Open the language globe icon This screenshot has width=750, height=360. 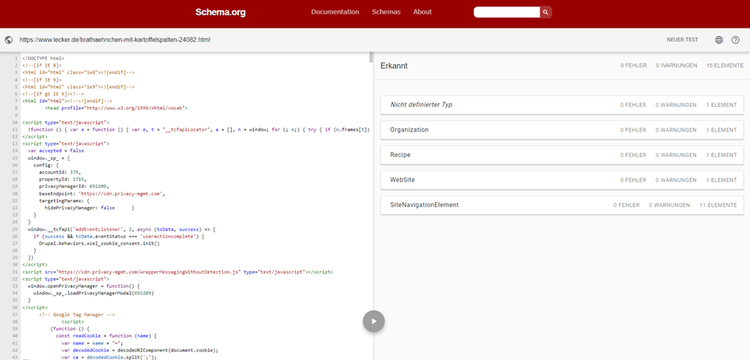click(x=719, y=40)
